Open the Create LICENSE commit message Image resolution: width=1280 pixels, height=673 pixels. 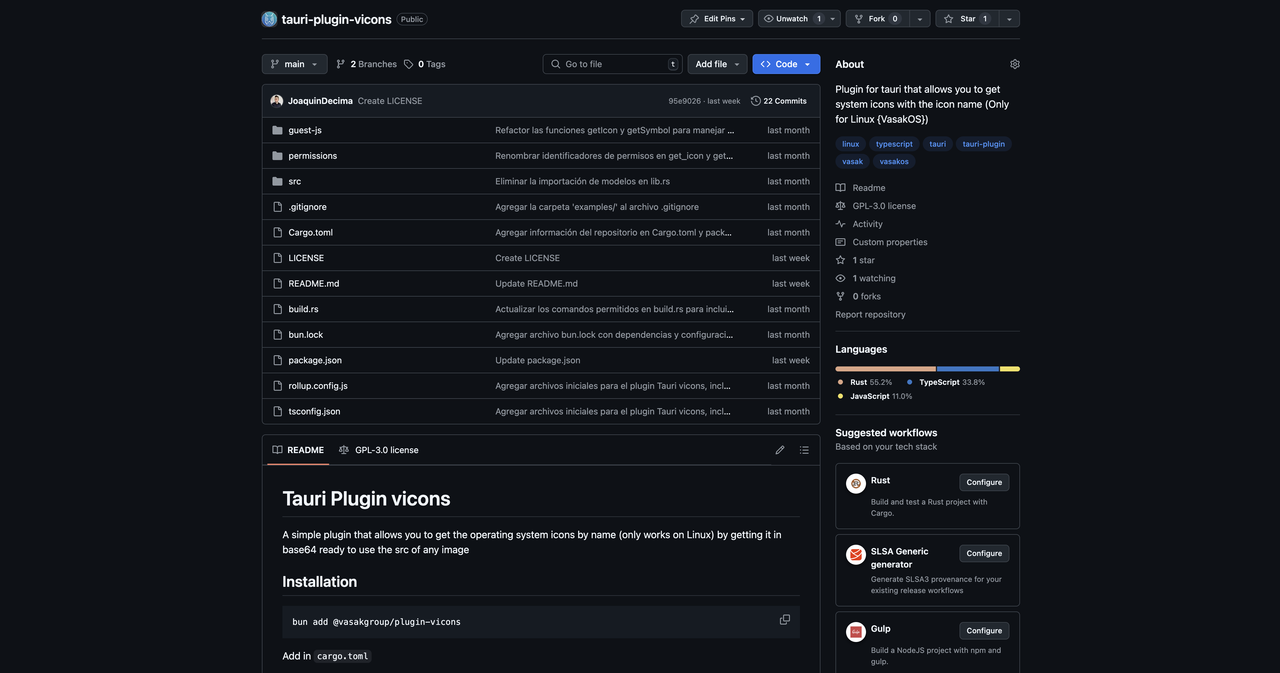pyautogui.click(x=390, y=101)
